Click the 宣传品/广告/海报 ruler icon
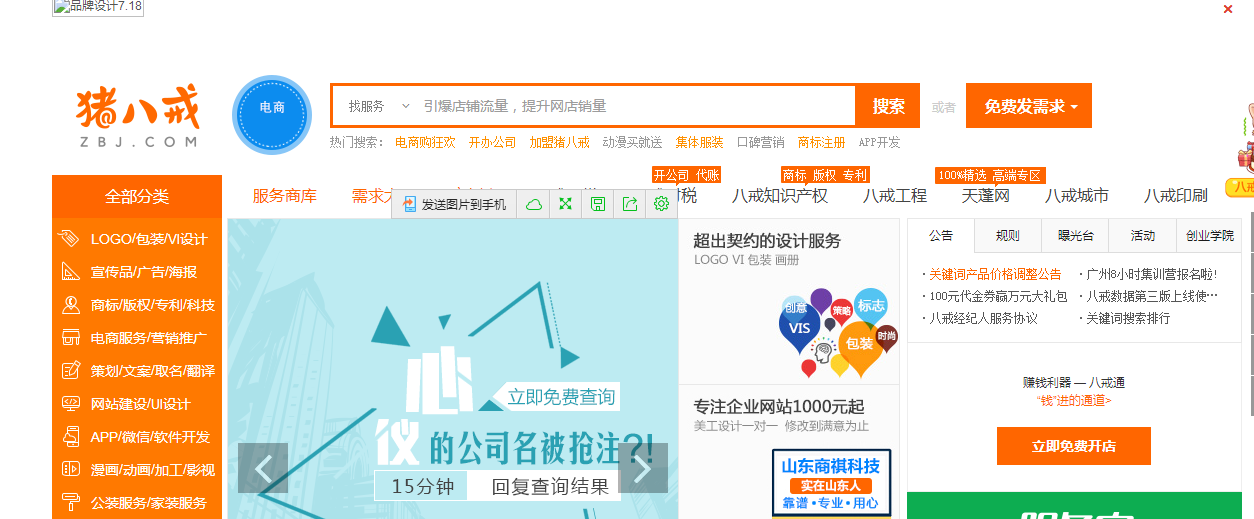The height and width of the screenshot is (519, 1254). click(x=70, y=272)
